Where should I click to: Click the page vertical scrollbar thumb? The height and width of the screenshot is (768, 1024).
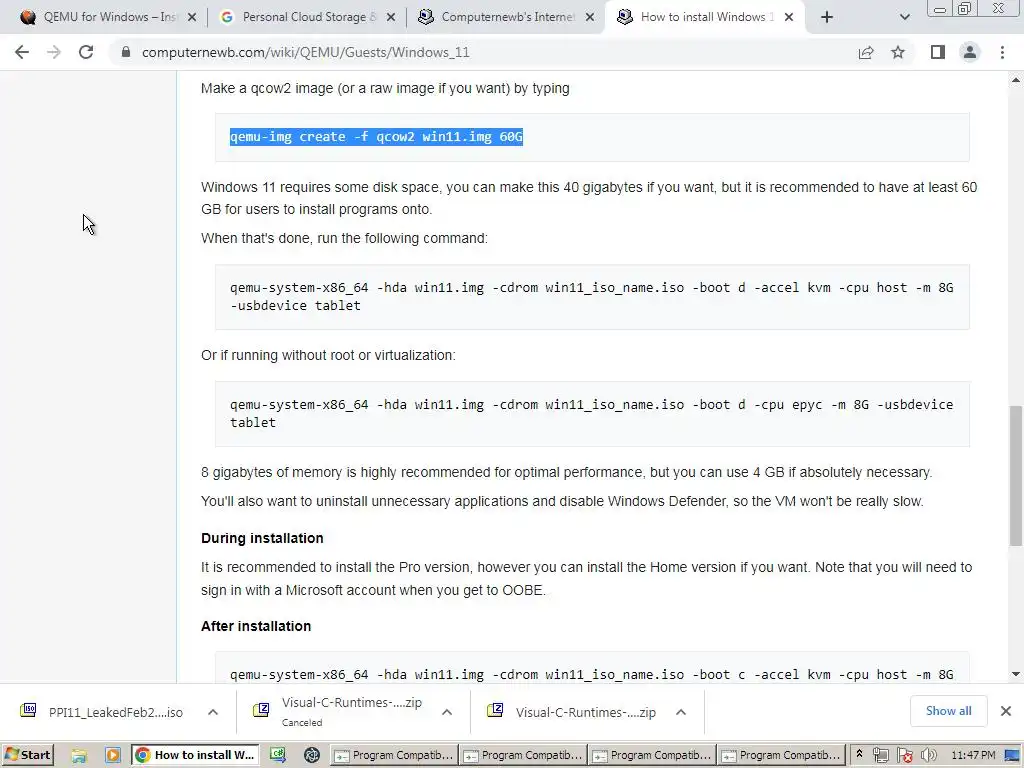pos(1016,475)
